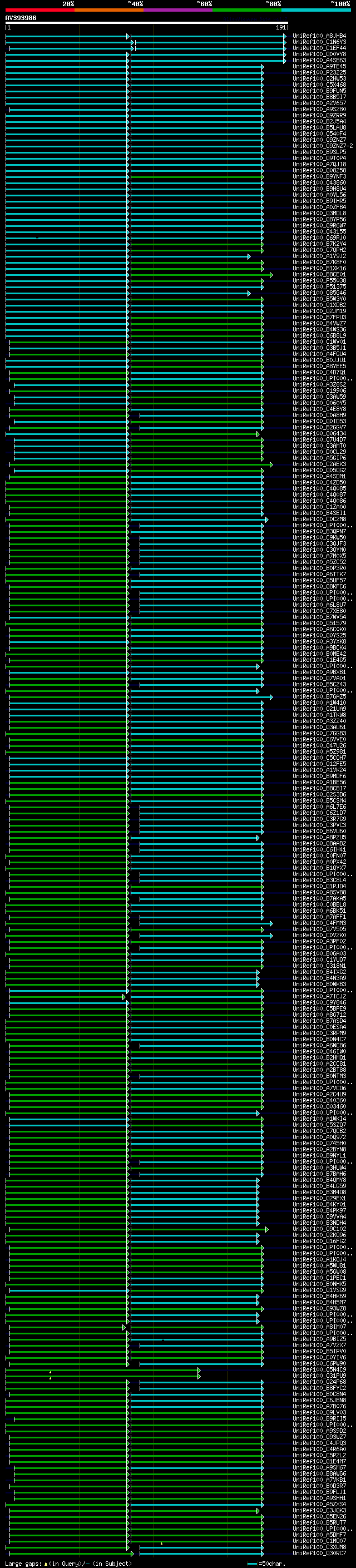356x1568 pixels.
Task: Select the hit label UniRef100_A9S280
Action: [x=319, y=110]
